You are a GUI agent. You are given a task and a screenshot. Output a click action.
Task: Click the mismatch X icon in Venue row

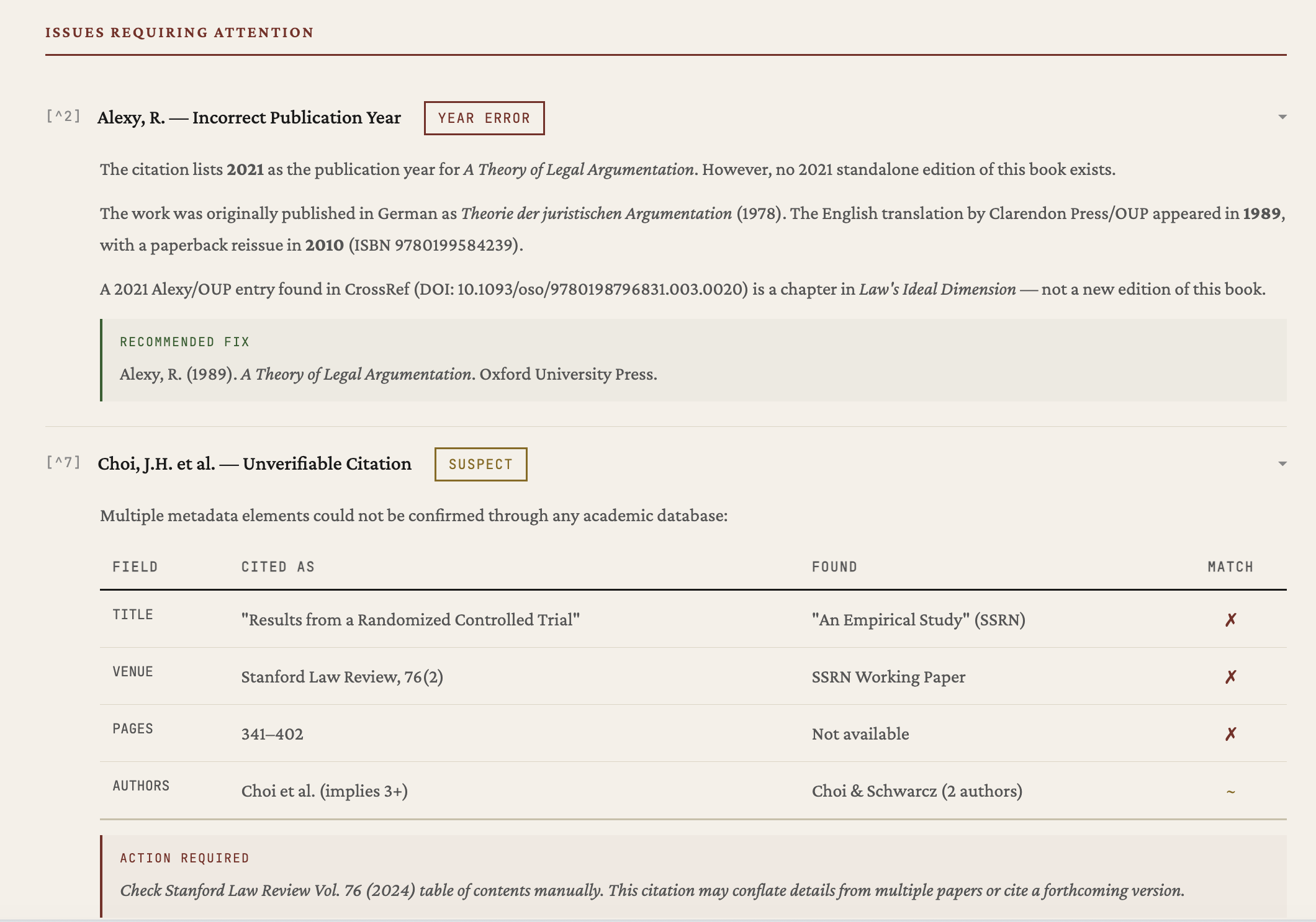pyautogui.click(x=1230, y=677)
